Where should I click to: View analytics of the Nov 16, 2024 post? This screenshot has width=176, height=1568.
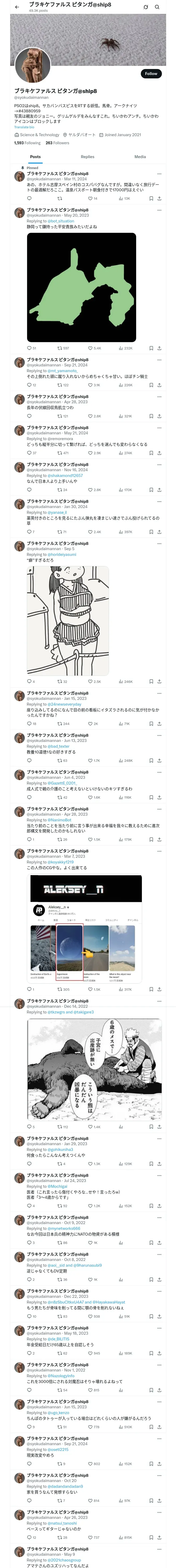coord(121,490)
